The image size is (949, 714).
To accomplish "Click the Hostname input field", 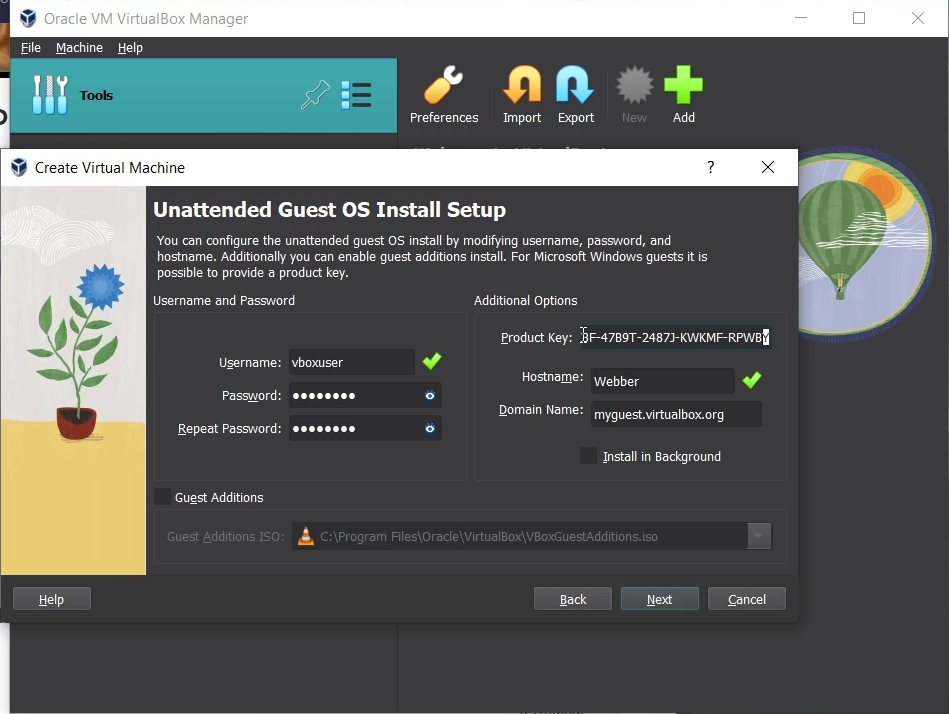I will pyautogui.click(x=661, y=381).
